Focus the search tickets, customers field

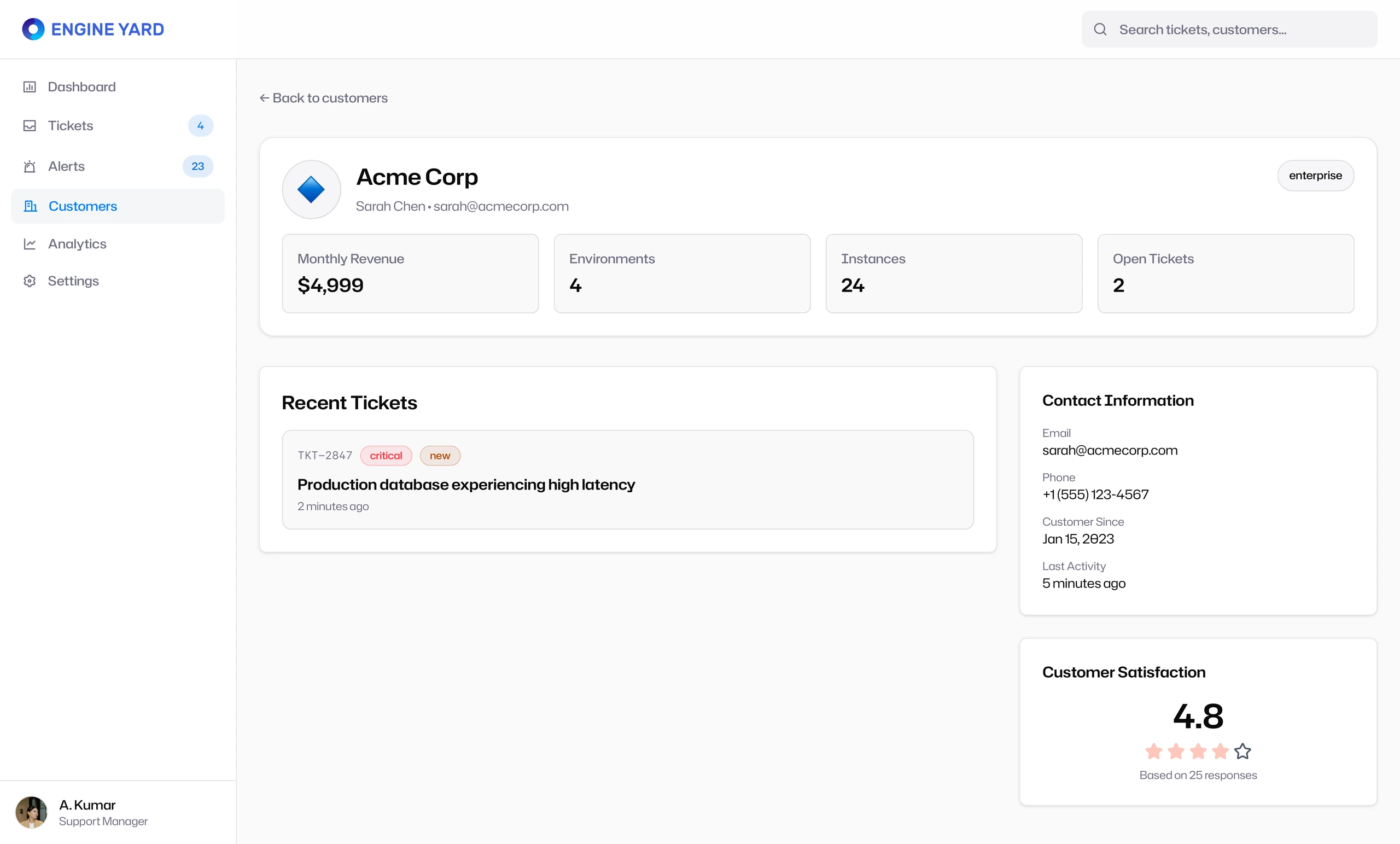click(1229, 29)
